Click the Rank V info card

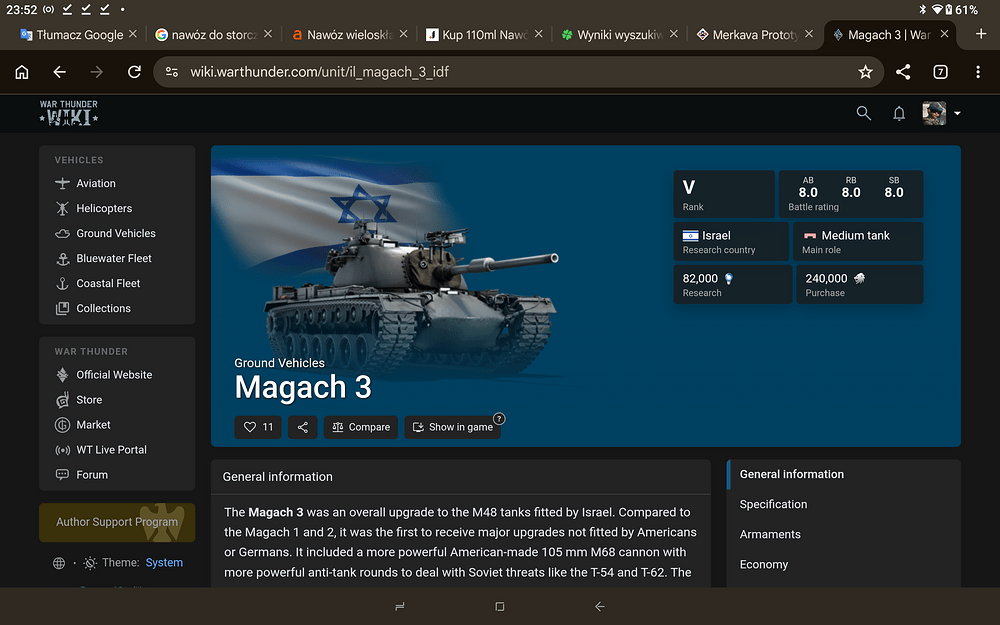pyautogui.click(x=724, y=194)
